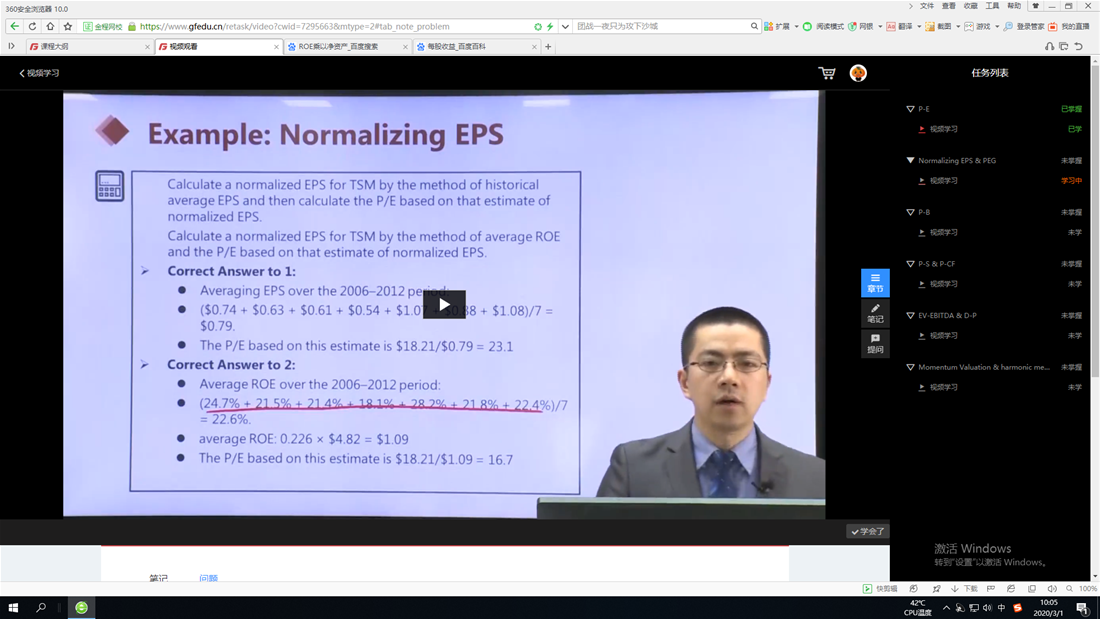Open the 文件 menu
The image size is (1100, 619).
927,6
